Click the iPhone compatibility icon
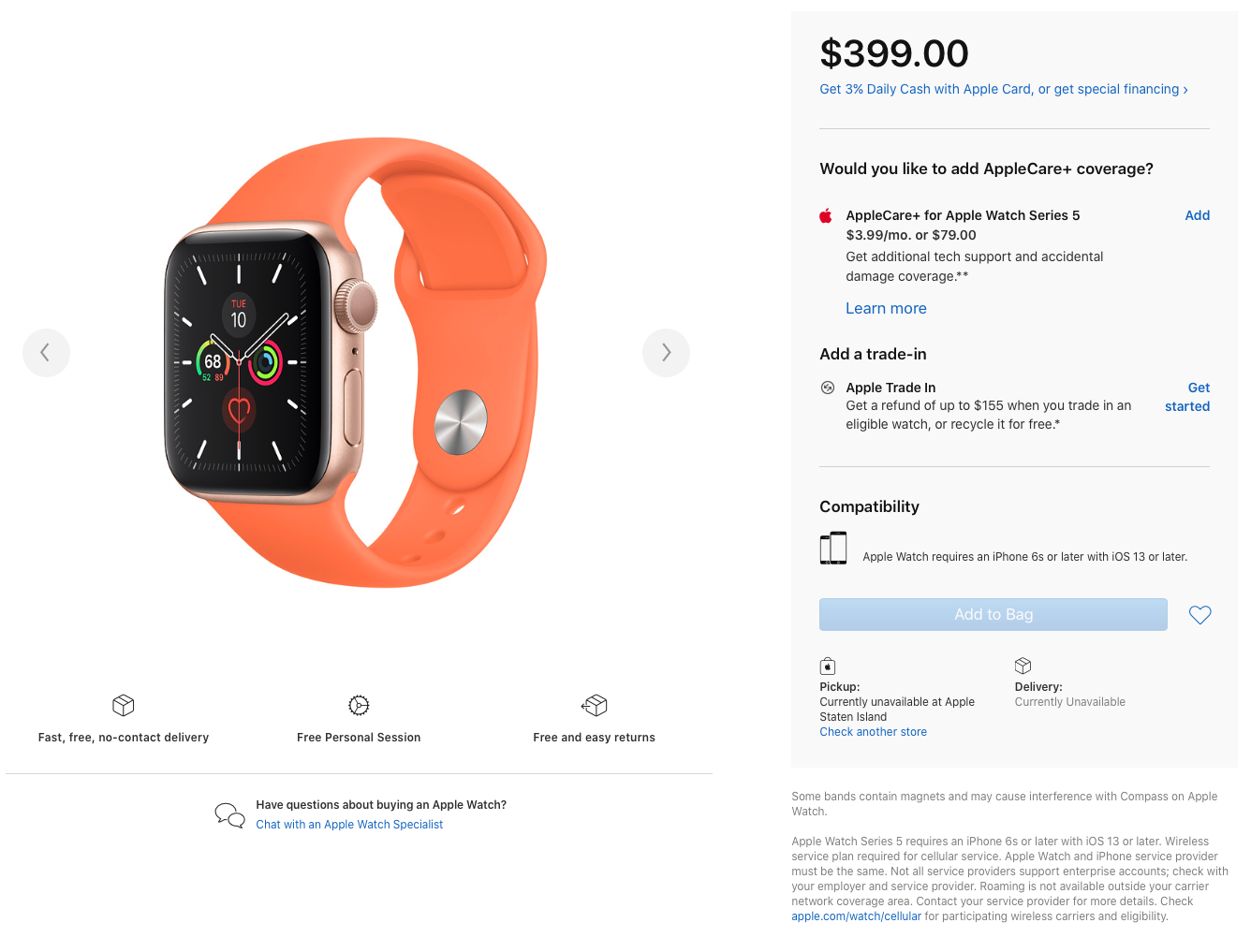 (833, 549)
